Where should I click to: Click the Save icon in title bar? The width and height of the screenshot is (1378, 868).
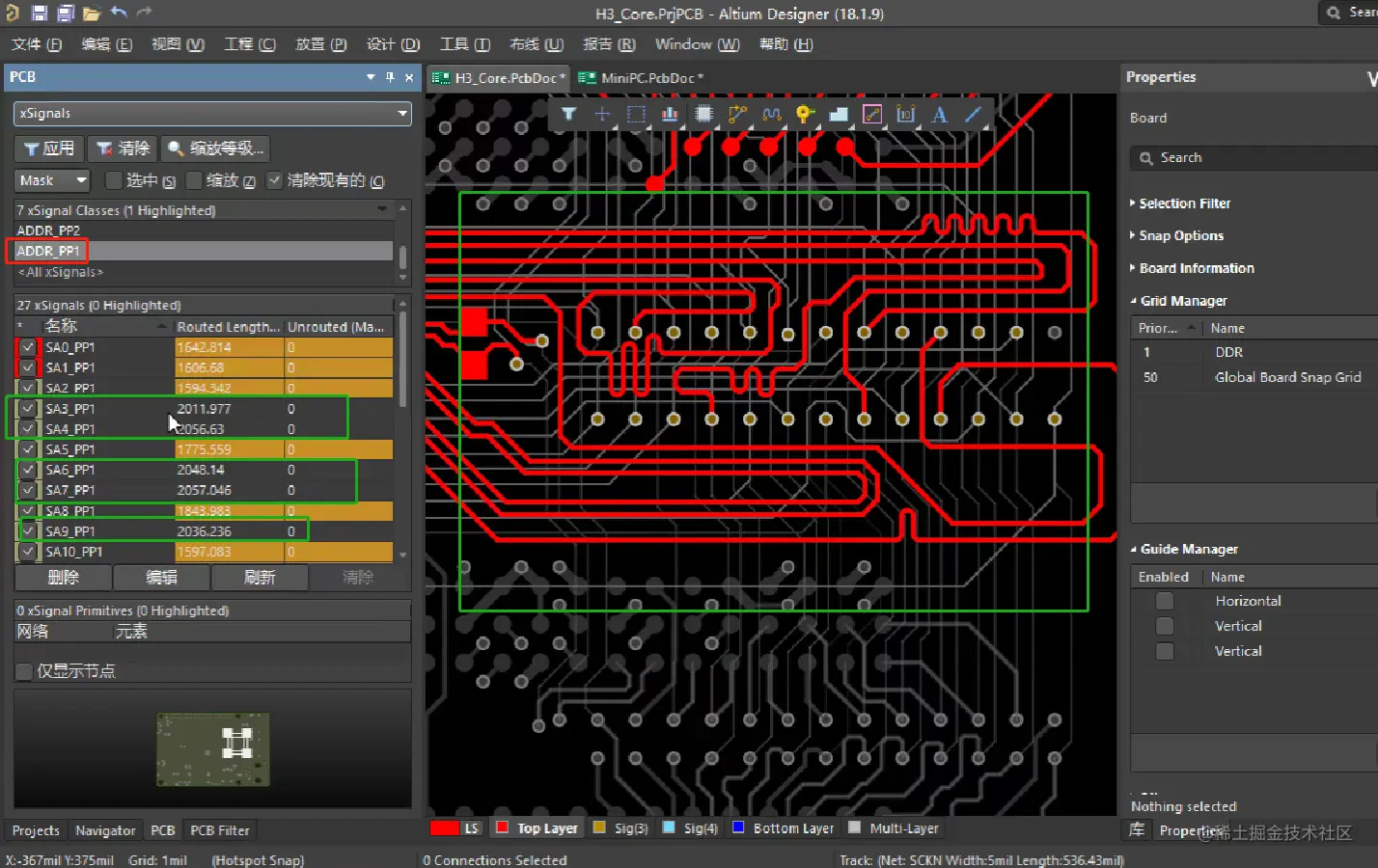39,14
